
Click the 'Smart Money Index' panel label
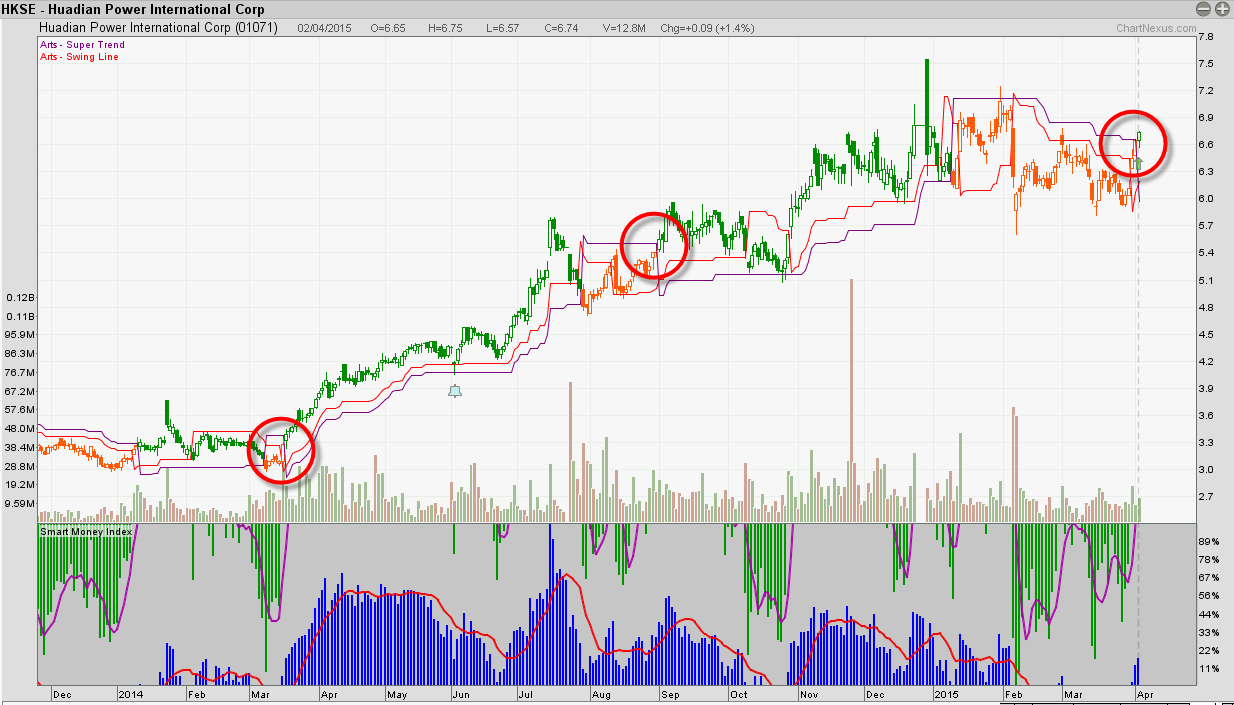[86, 532]
